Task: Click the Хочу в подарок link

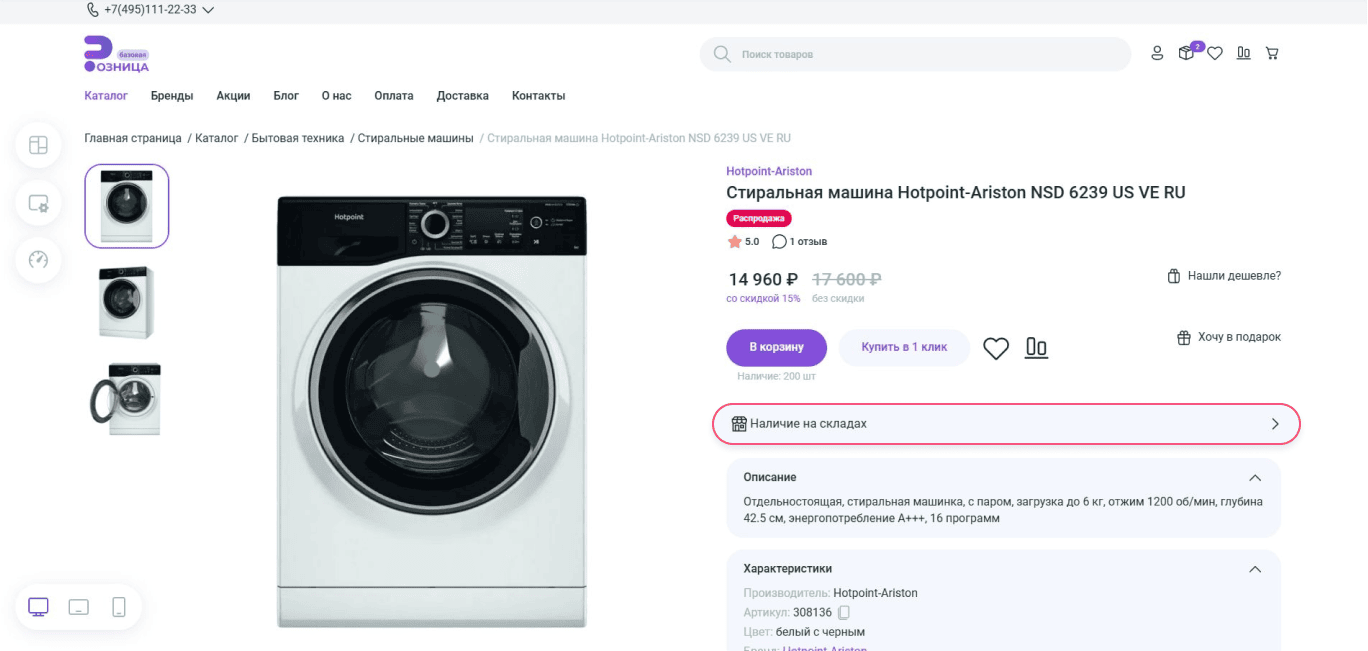Action: (1229, 337)
